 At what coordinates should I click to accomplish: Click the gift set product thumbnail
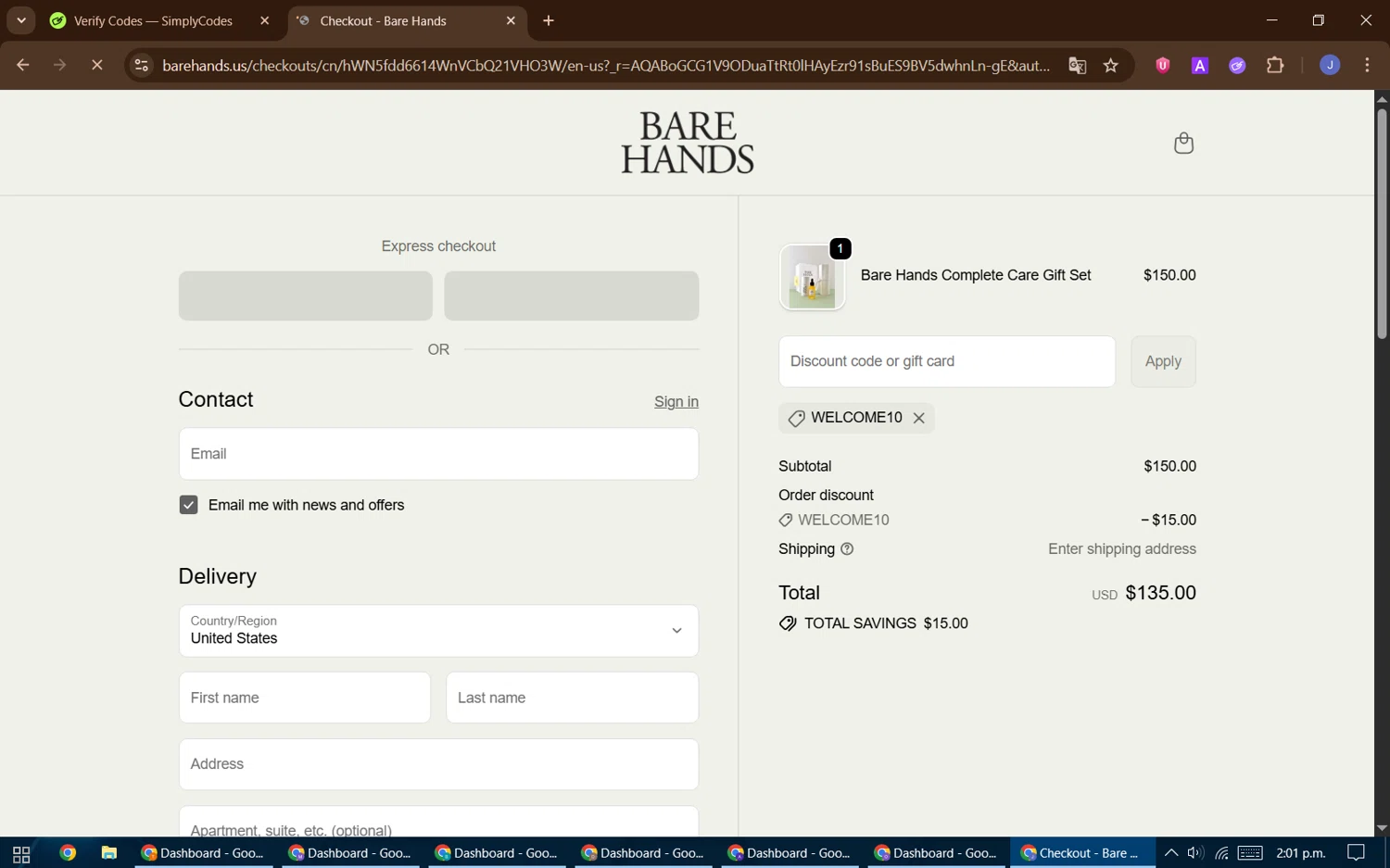point(812,277)
